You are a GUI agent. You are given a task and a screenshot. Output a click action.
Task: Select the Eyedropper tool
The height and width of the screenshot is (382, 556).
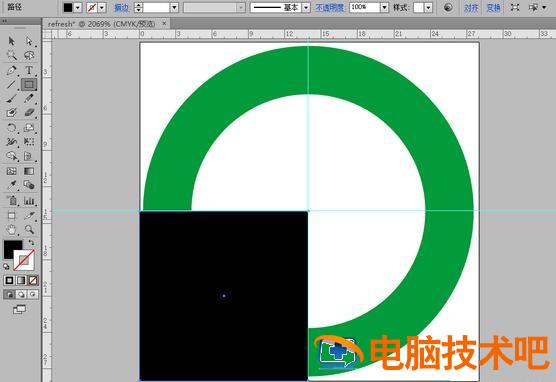11,185
